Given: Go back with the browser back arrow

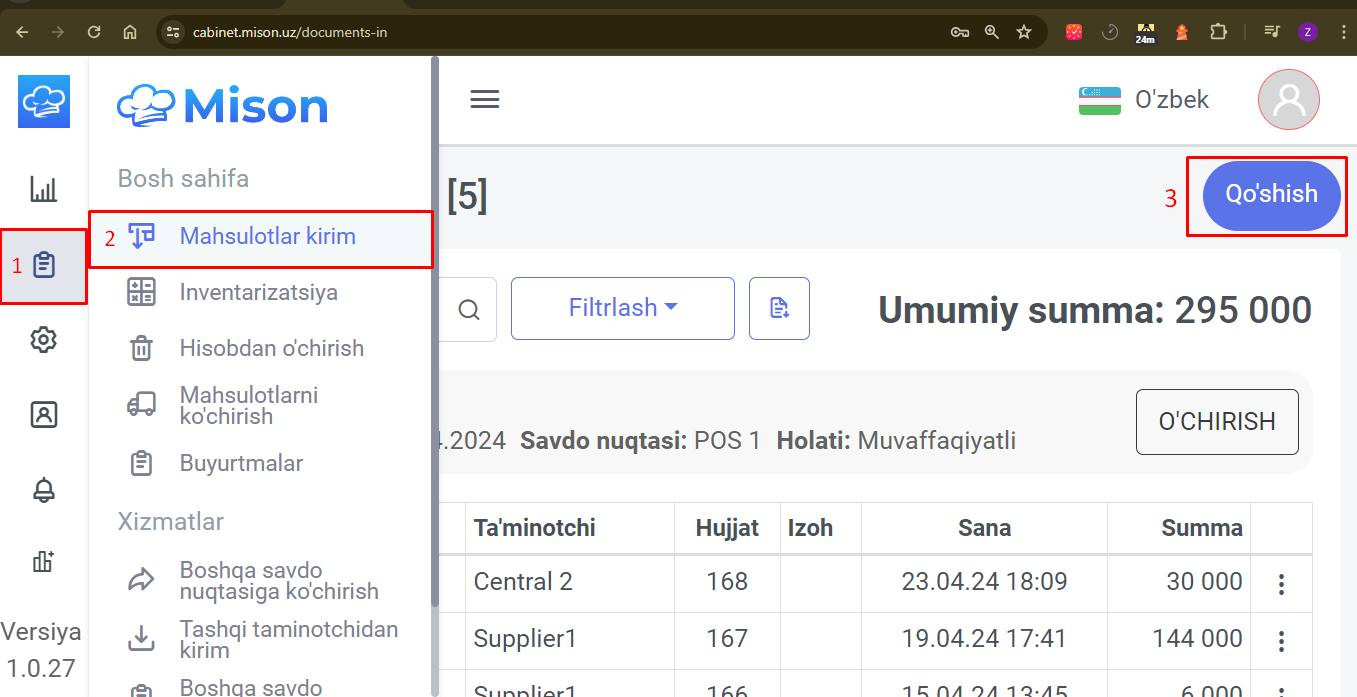Looking at the screenshot, I should [22, 32].
